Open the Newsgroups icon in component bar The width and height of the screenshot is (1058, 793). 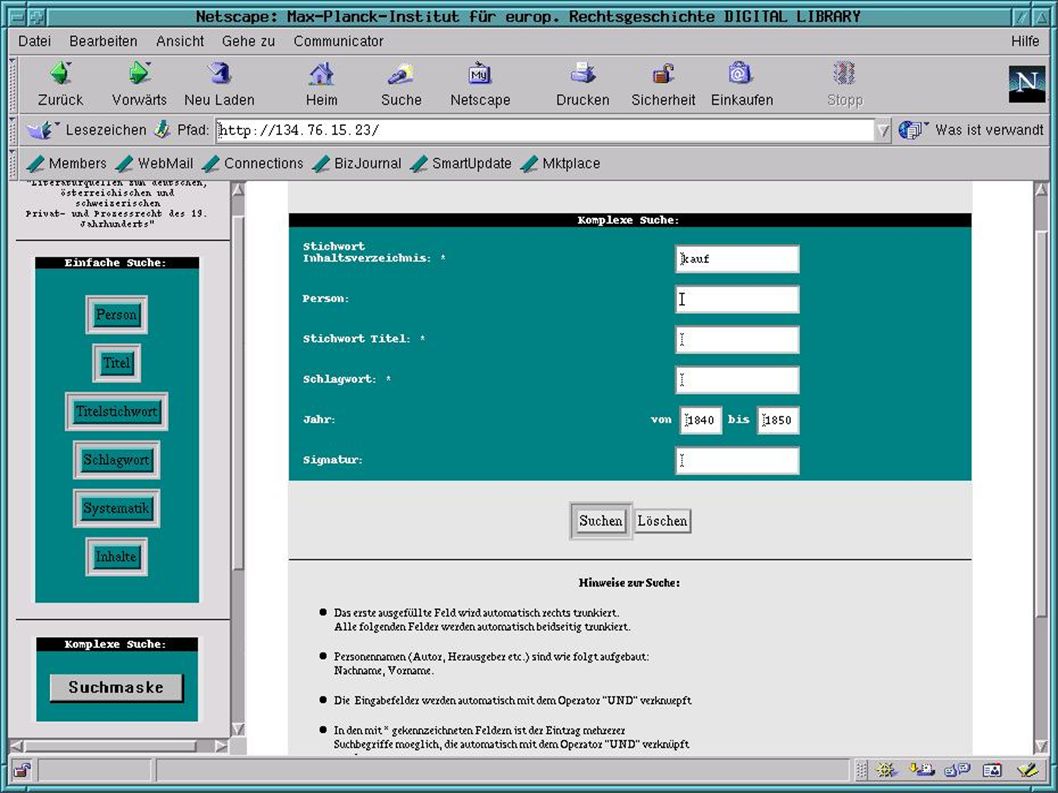[x=957, y=769]
